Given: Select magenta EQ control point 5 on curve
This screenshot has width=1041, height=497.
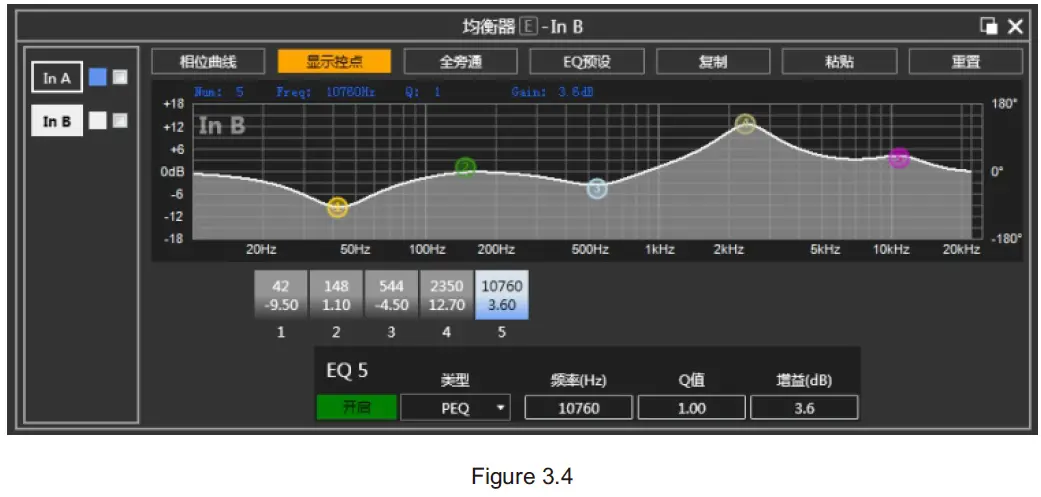Looking at the screenshot, I should (899, 158).
